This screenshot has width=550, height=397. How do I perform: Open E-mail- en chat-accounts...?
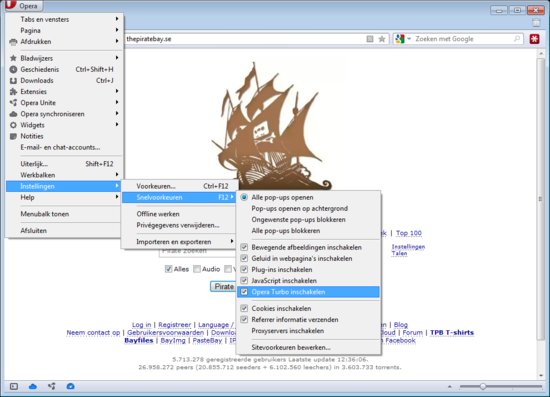[x=65, y=148]
